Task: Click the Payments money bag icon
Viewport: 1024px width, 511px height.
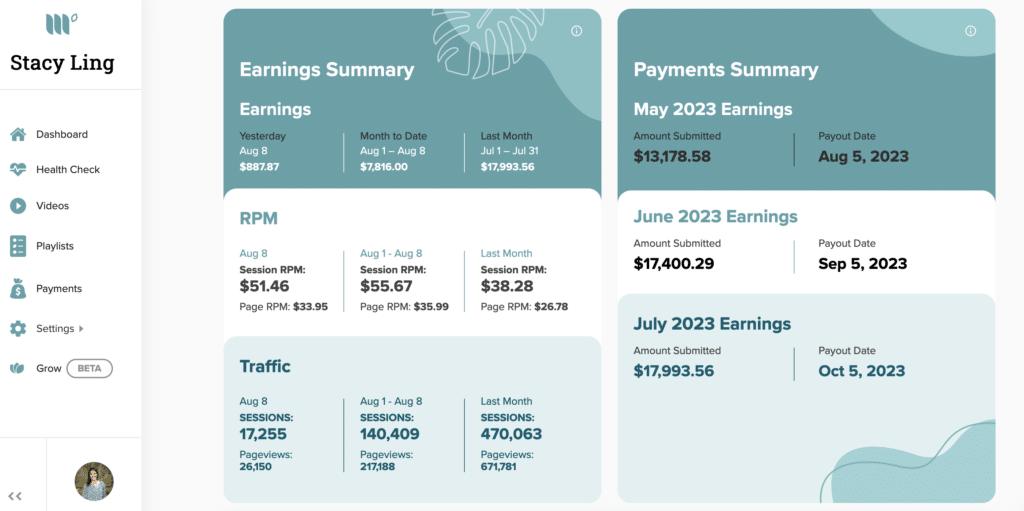Action: click(x=18, y=289)
